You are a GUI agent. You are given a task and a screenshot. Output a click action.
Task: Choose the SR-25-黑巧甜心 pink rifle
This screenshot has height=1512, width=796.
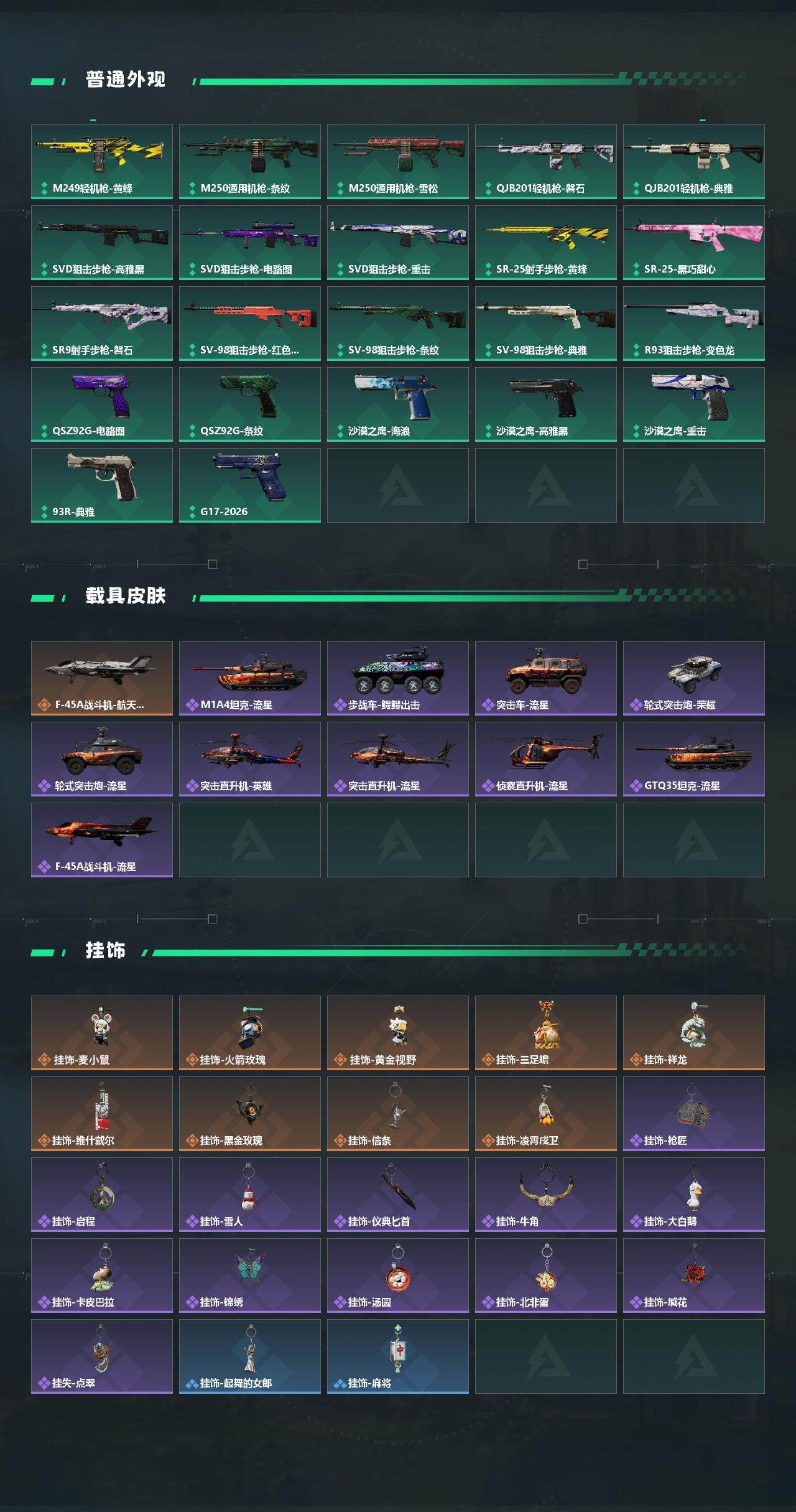click(694, 243)
